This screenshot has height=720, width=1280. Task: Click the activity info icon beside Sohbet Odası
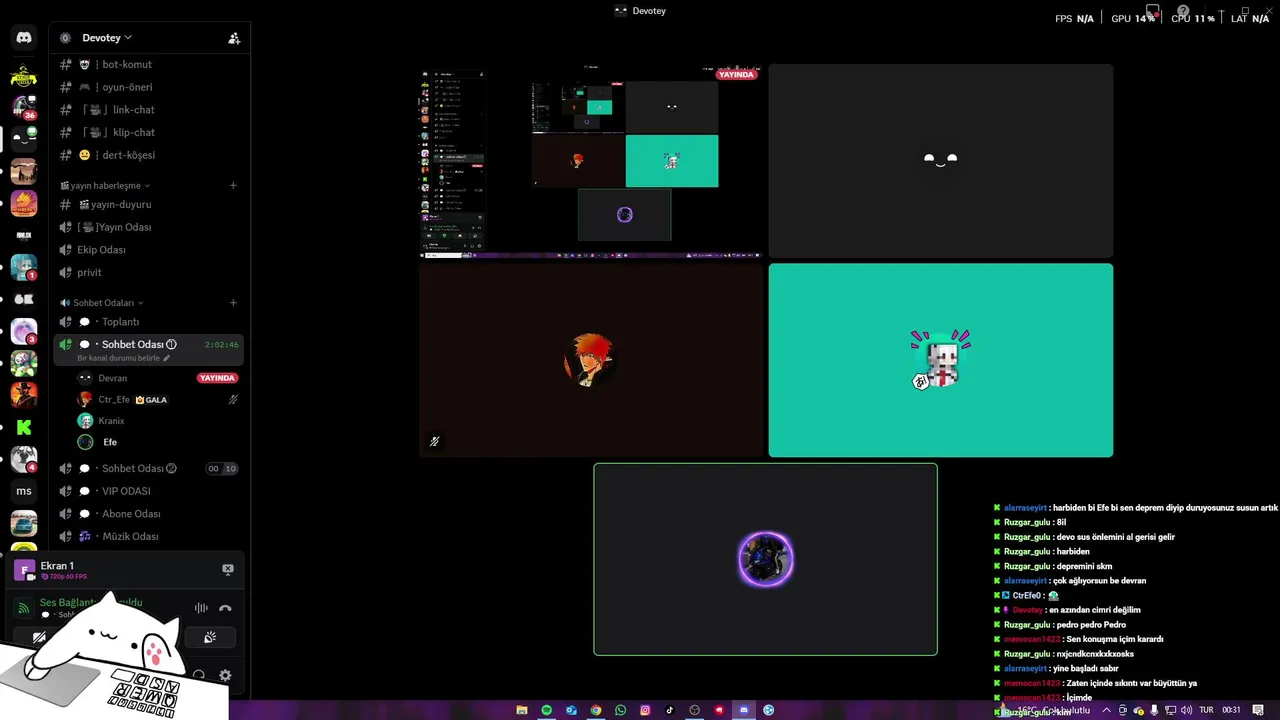[x=171, y=344]
